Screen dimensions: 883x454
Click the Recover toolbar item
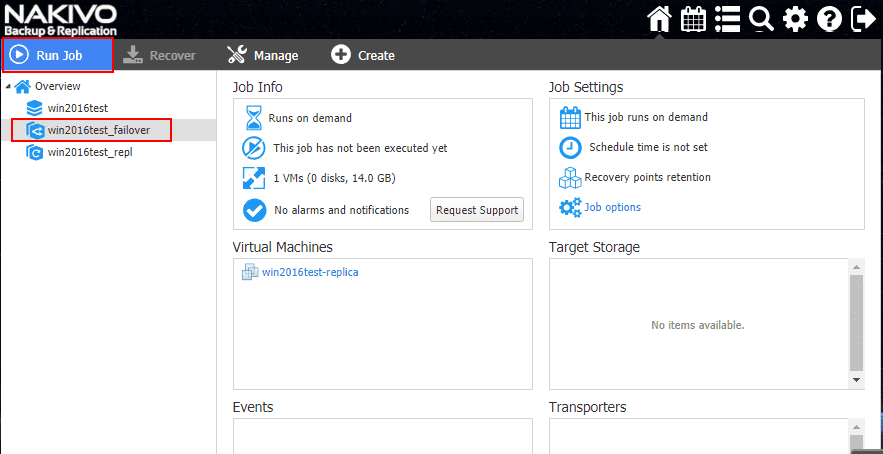(159, 55)
